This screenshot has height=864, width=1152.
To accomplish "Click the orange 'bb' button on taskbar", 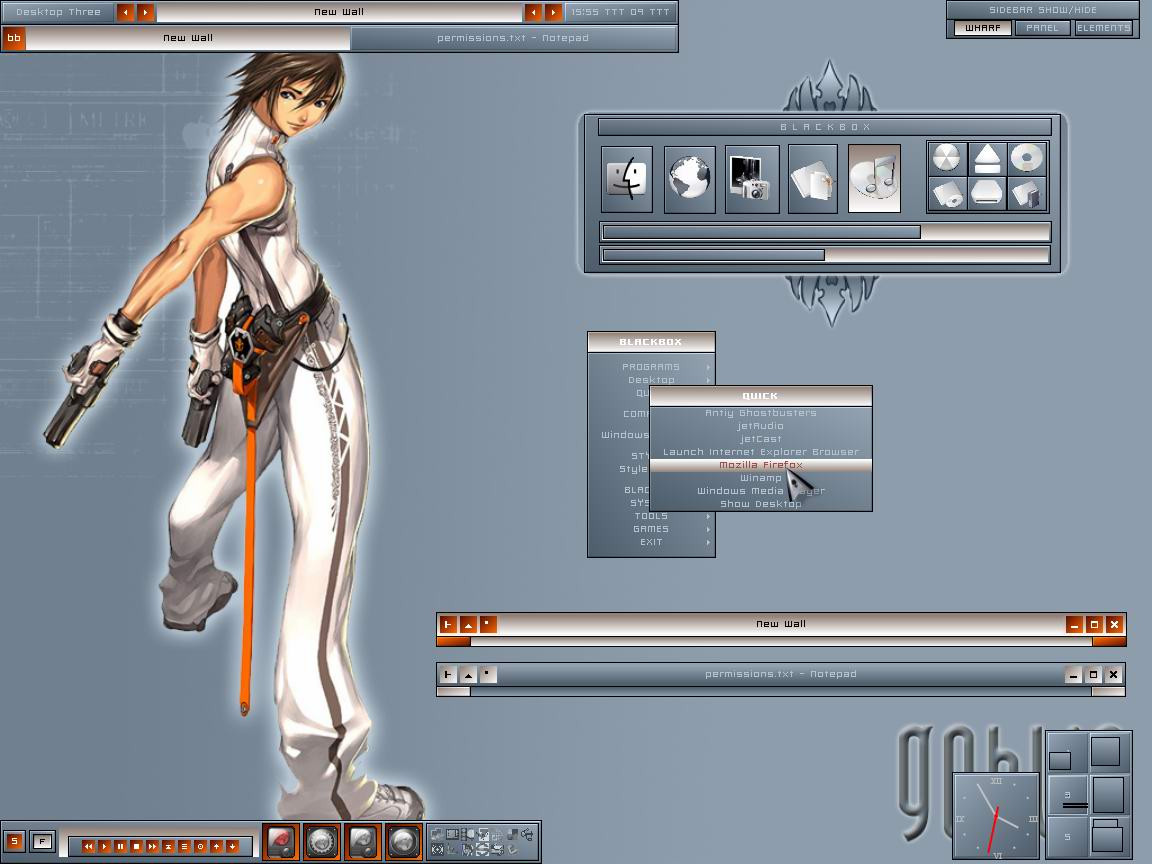I will [x=14, y=38].
